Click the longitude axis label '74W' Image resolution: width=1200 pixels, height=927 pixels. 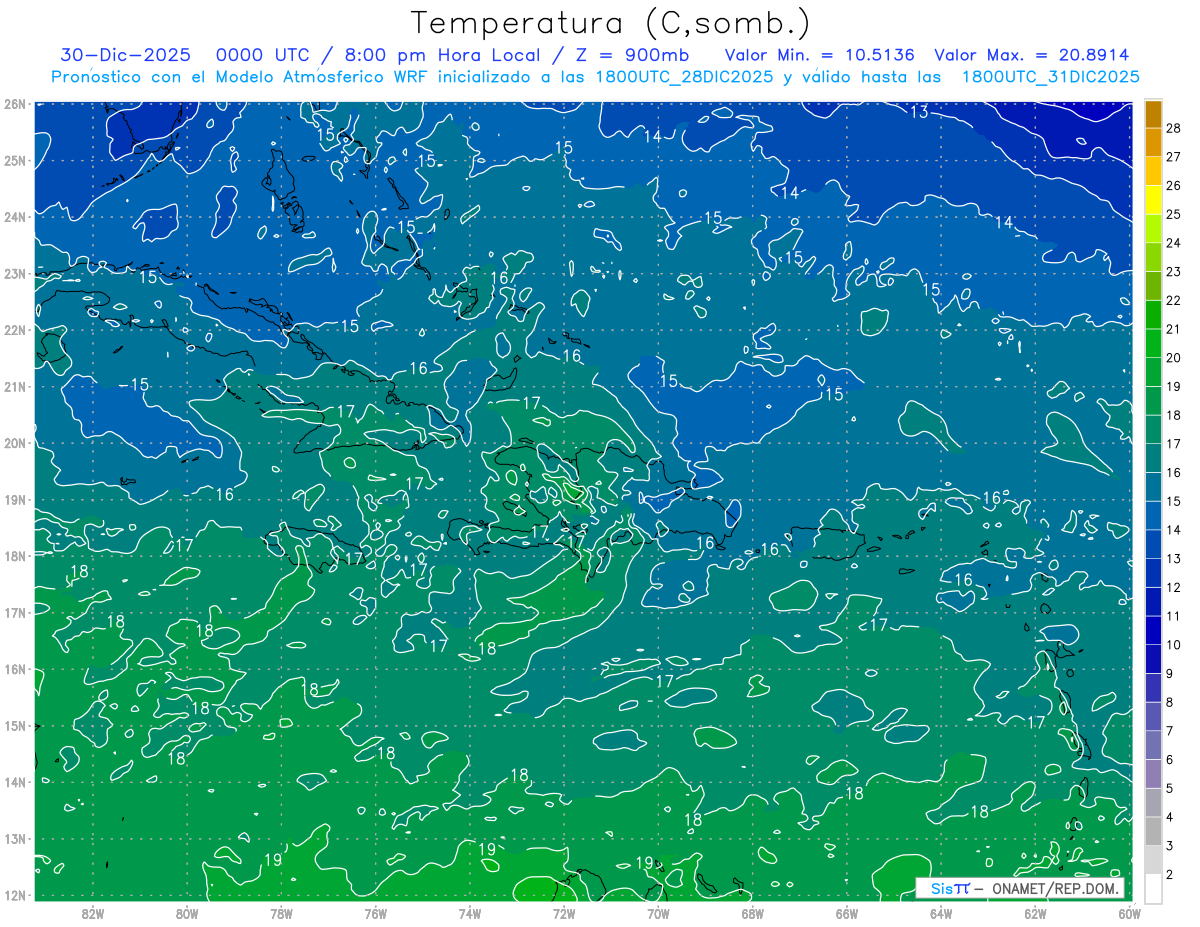point(469,914)
